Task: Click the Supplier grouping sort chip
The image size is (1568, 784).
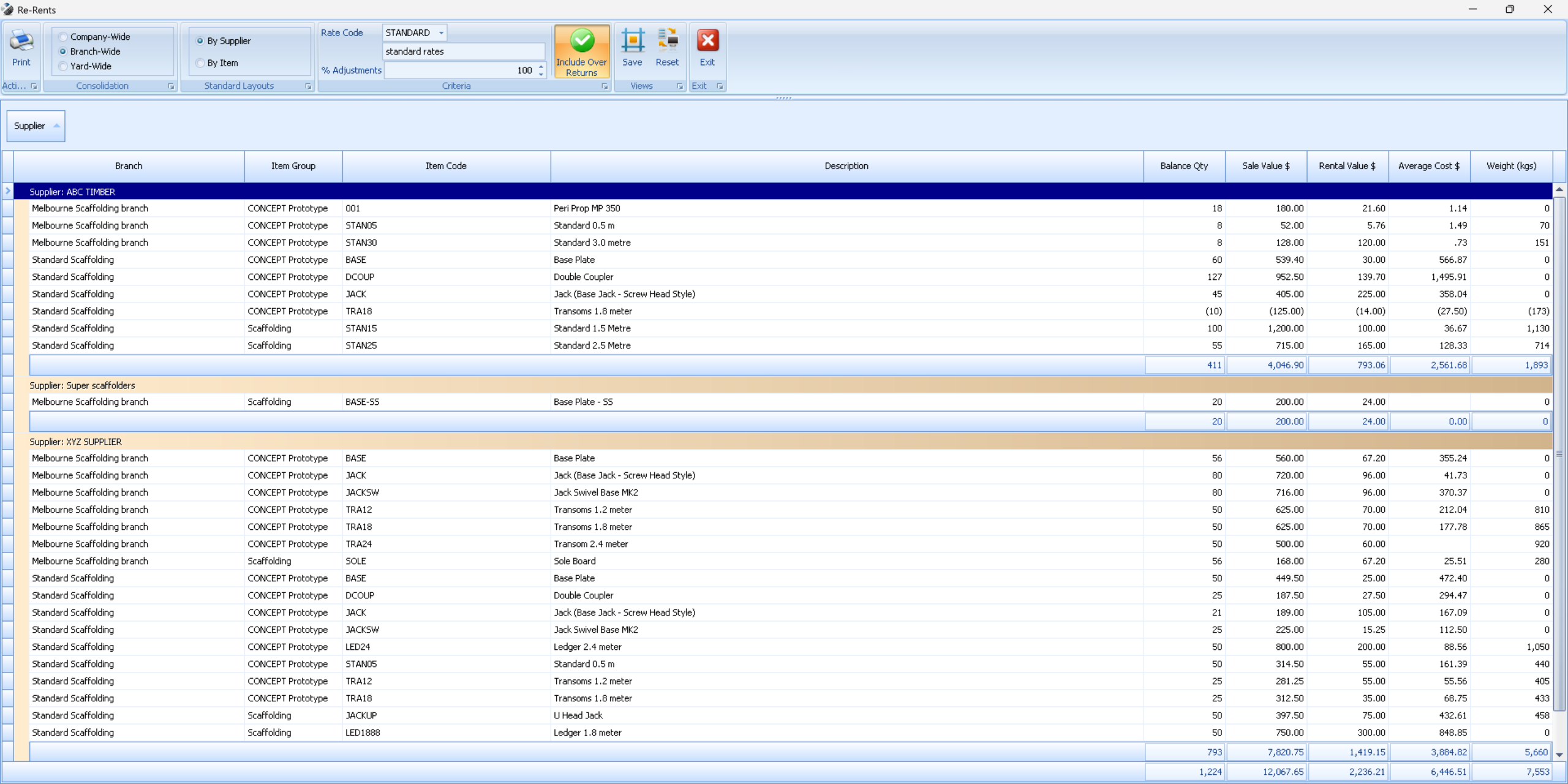Action: point(36,126)
